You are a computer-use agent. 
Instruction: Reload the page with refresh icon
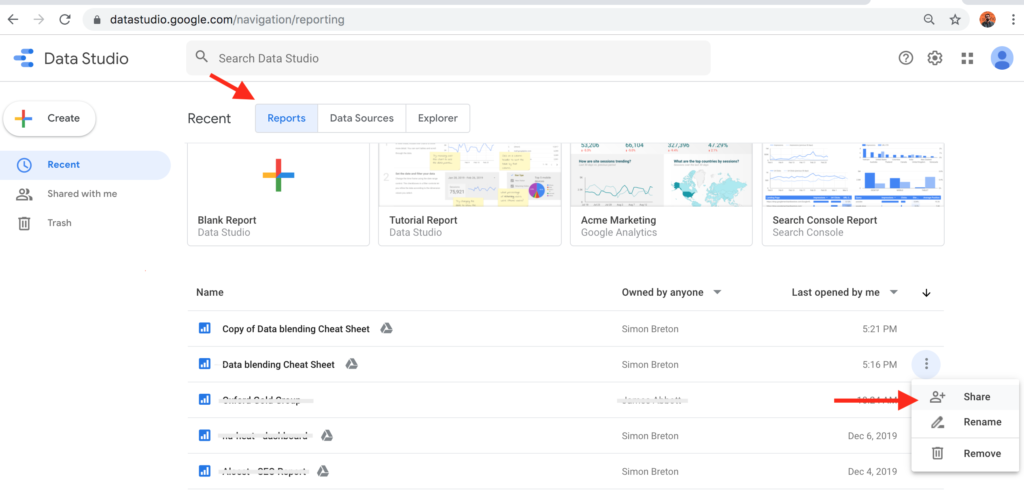(x=65, y=20)
